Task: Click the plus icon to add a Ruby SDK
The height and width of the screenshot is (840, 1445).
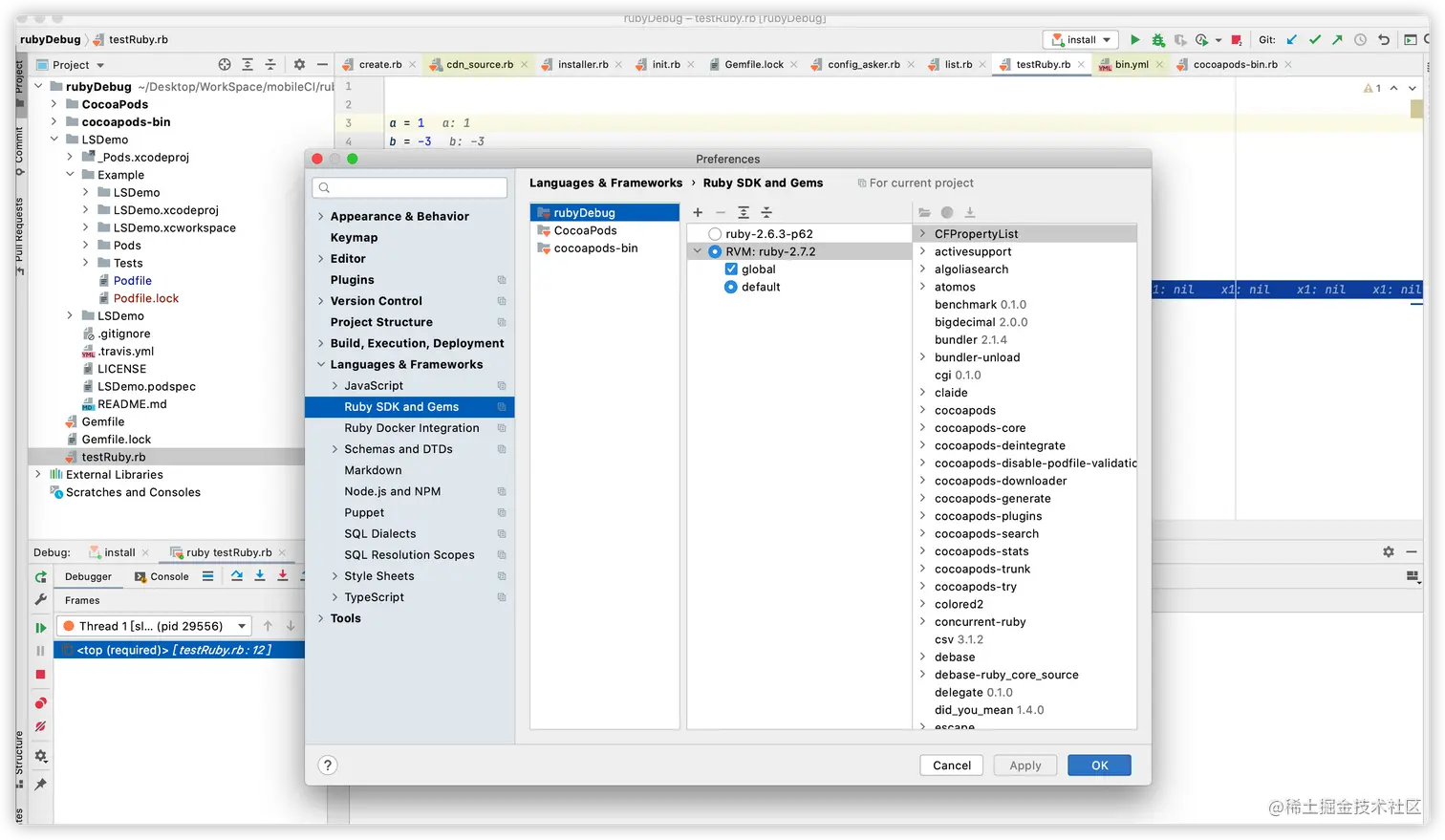Action: tap(698, 213)
